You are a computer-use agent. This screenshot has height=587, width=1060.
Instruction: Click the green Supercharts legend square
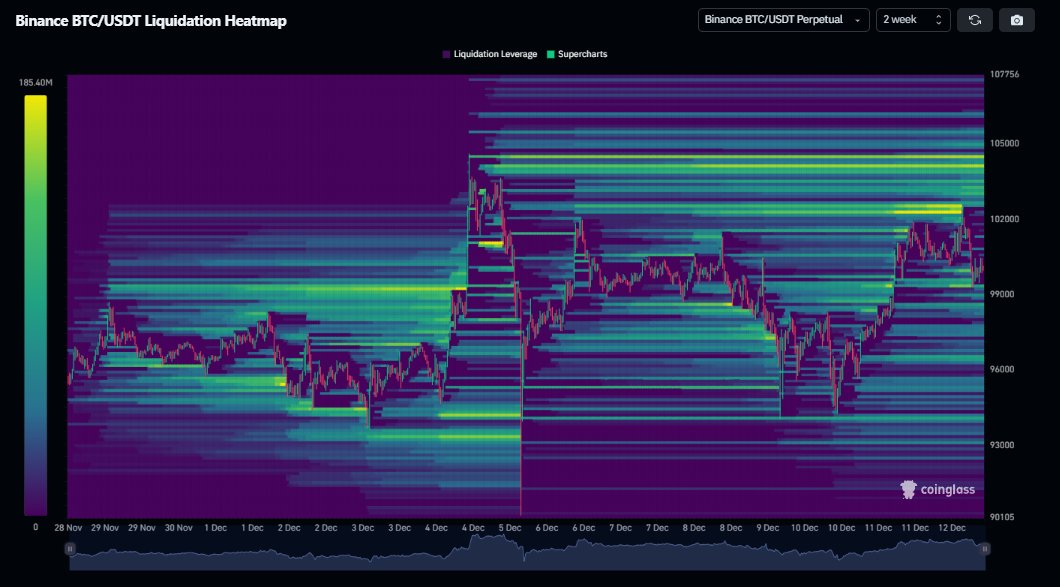(x=551, y=54)
